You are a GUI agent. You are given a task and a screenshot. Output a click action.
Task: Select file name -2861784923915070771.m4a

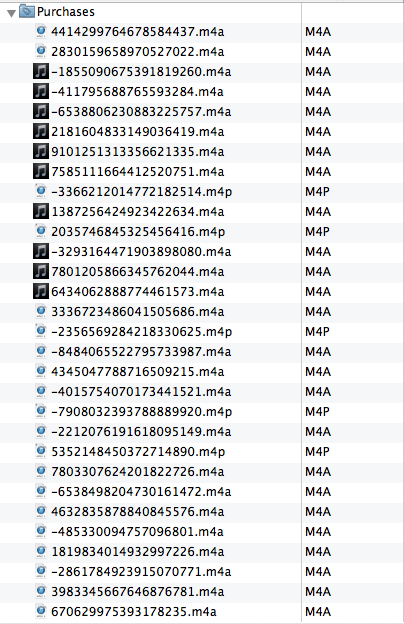141,571
